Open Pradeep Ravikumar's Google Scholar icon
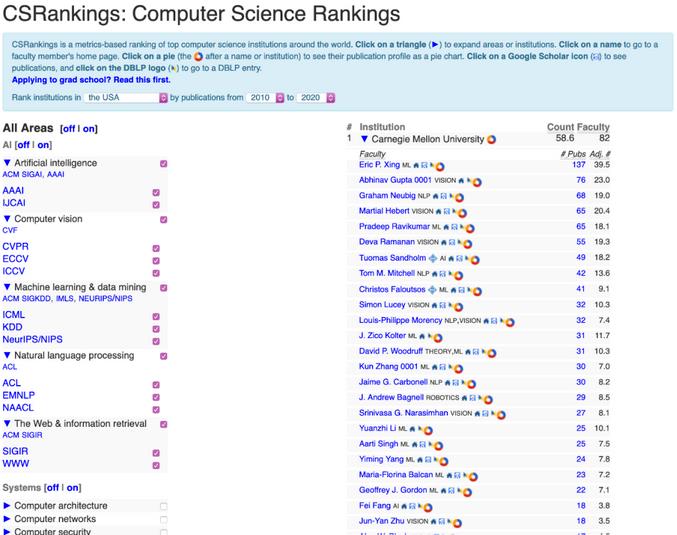677x535 pixels. click(x=454, y=227)
